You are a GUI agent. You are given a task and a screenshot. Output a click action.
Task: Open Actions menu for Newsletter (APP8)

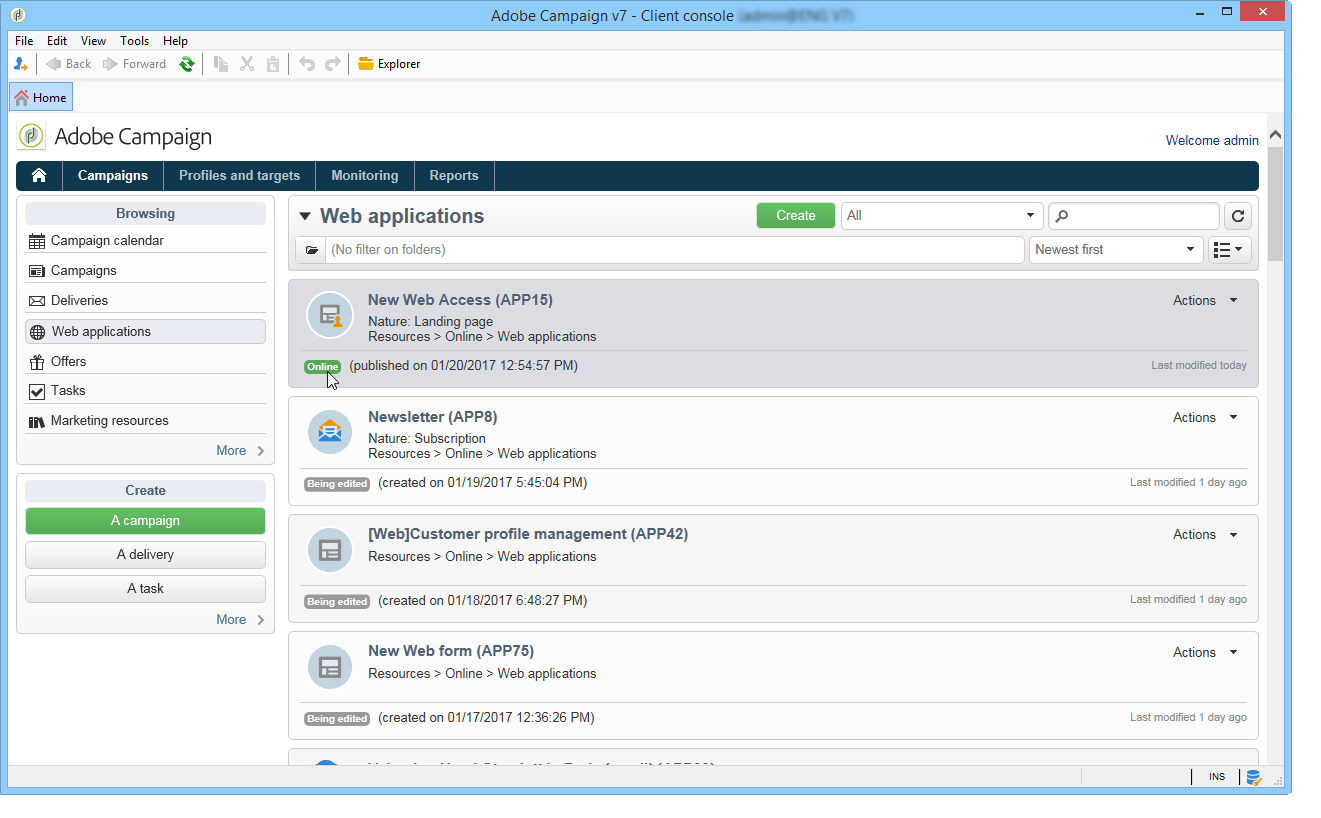(1205, 418)
